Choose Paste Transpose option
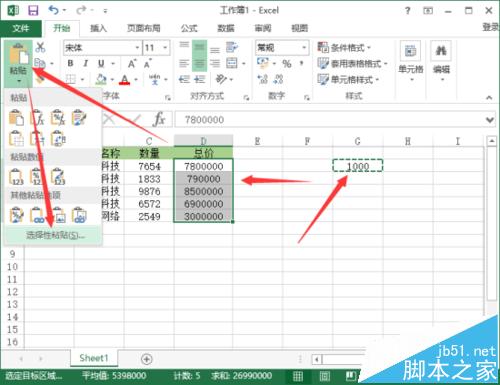 [x=58, y=138]
